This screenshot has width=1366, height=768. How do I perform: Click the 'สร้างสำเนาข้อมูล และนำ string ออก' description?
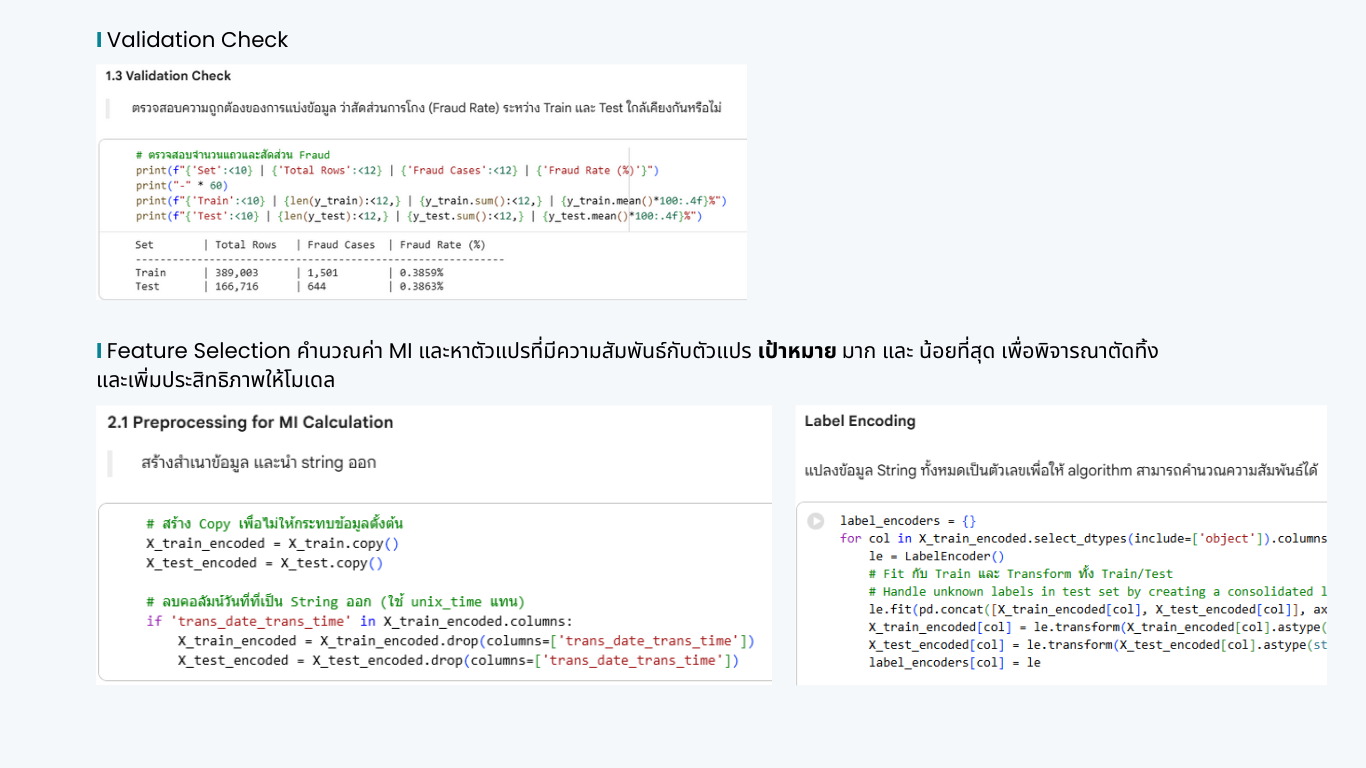tap(259, 463)
